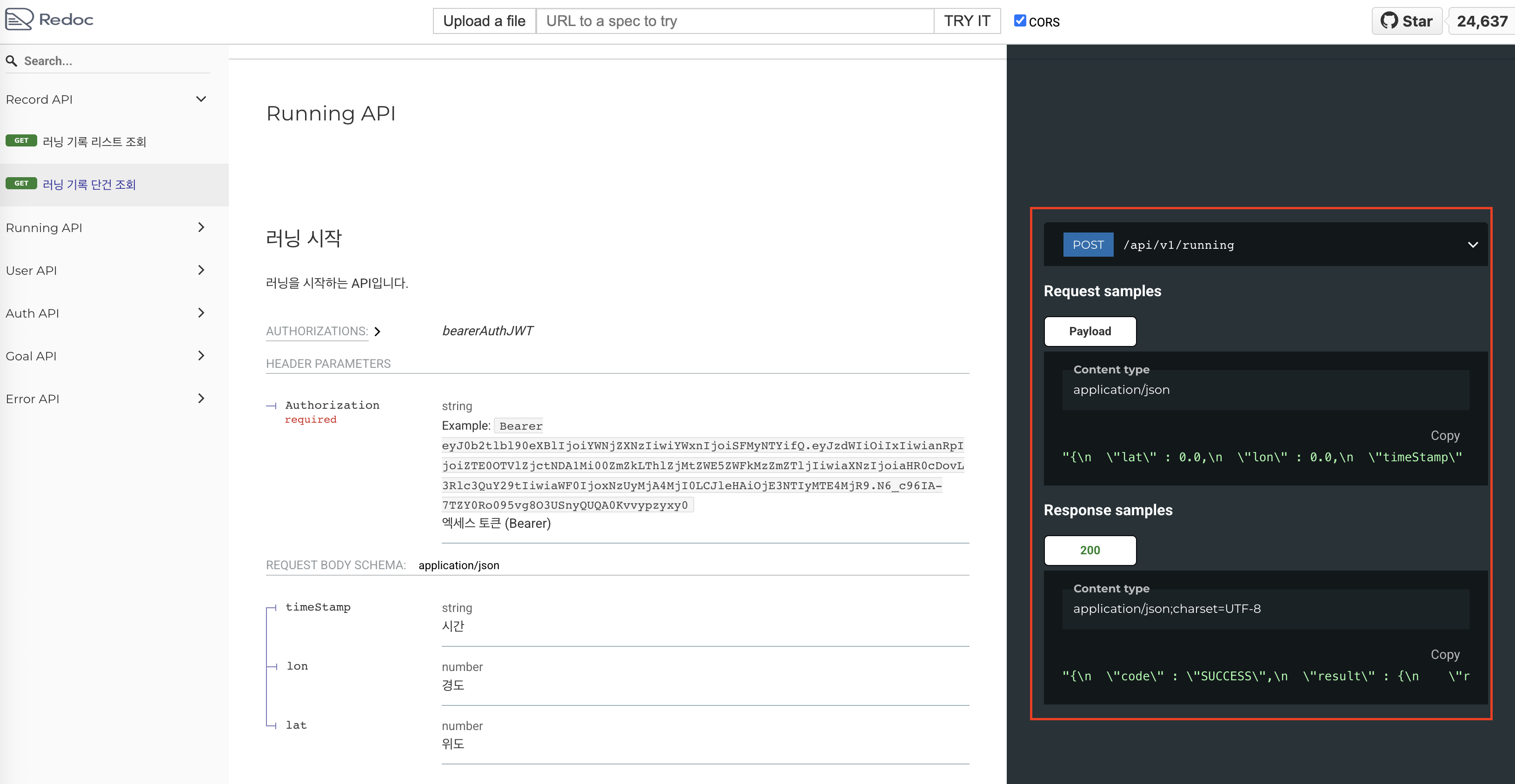Click the timeStamp field name

point(318,607)
